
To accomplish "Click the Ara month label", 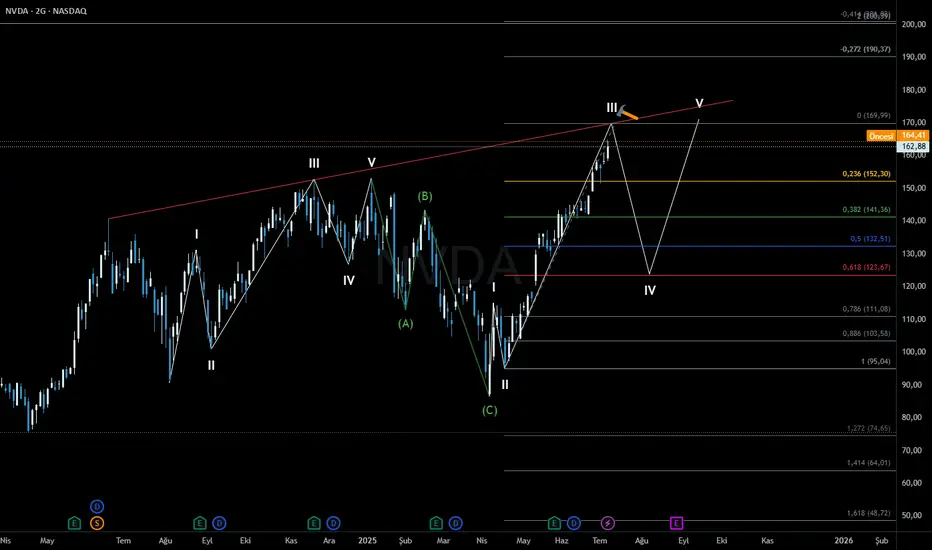I will click(x=329, y=540).
